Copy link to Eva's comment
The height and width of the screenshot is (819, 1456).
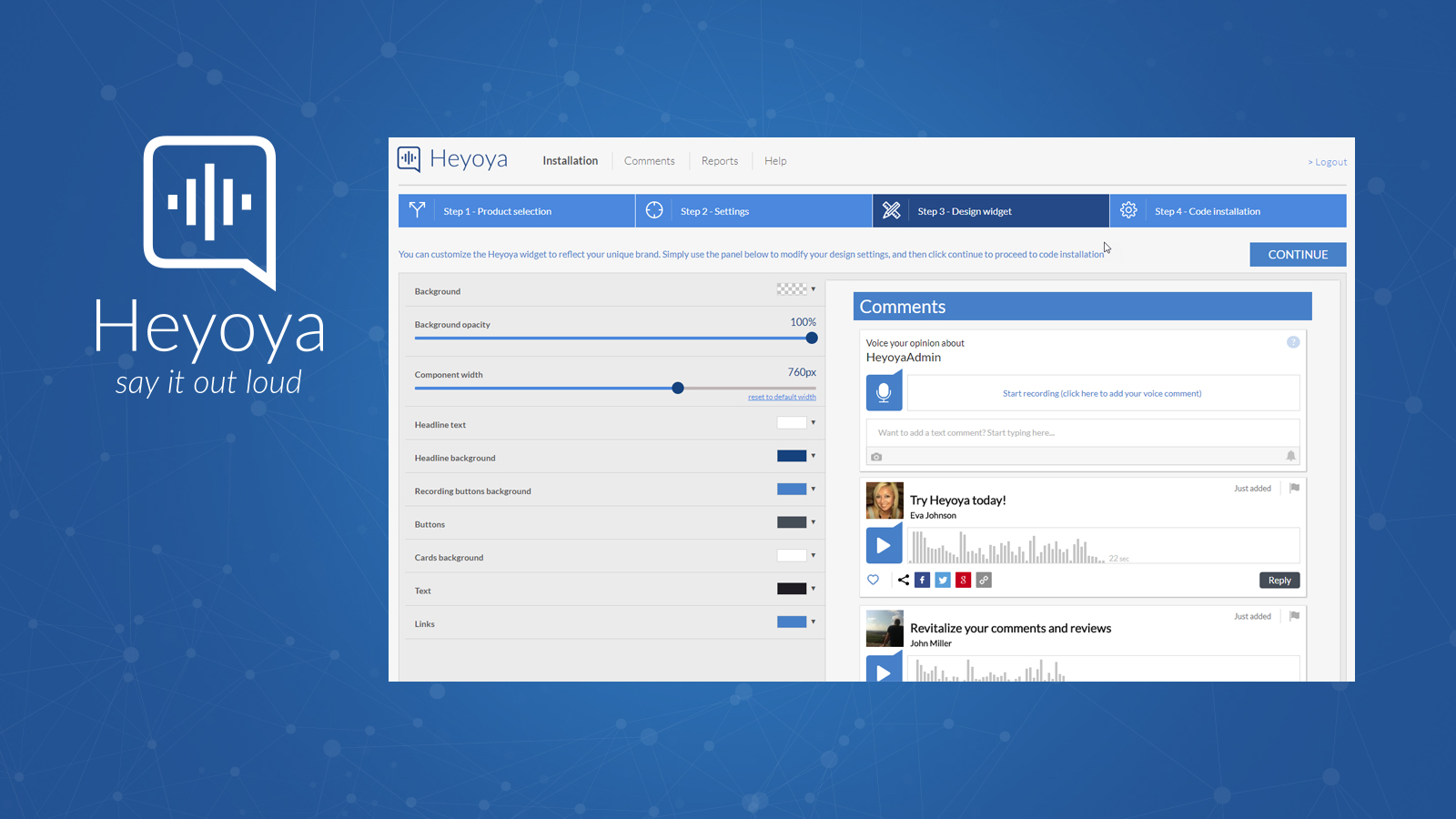984,580
